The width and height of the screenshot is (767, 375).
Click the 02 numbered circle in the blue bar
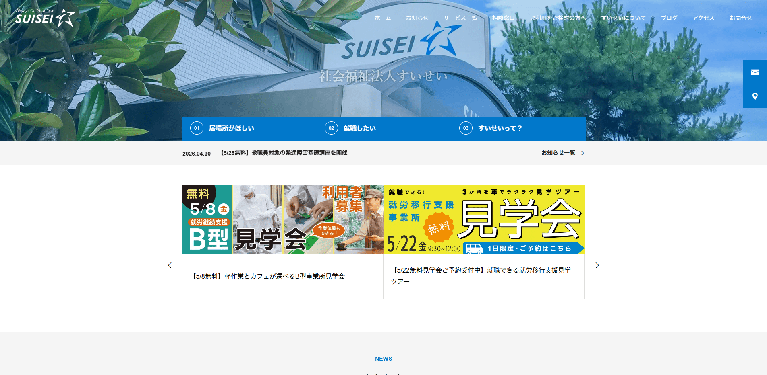(331, 129)
